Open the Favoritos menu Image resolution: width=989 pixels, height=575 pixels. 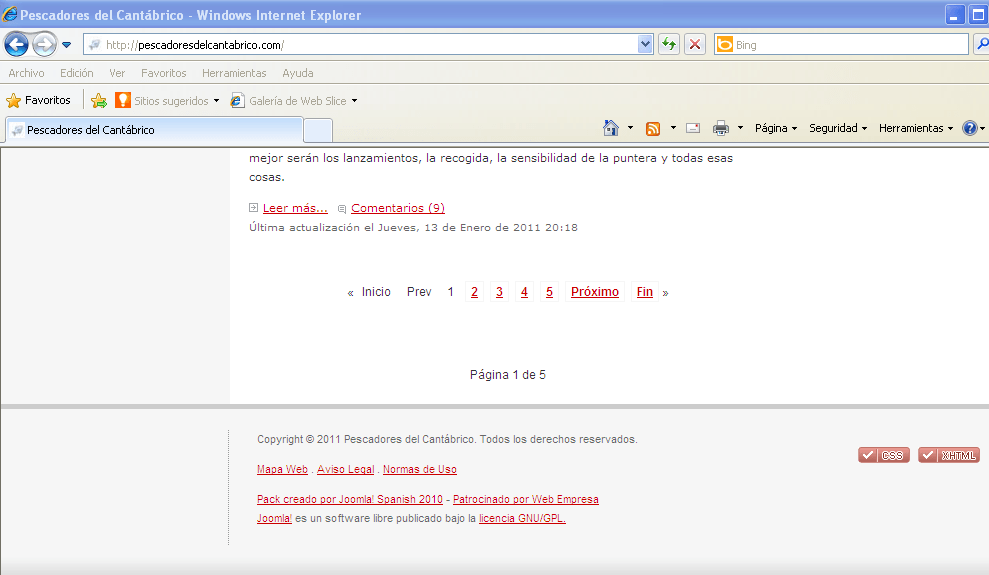(164, 73)
